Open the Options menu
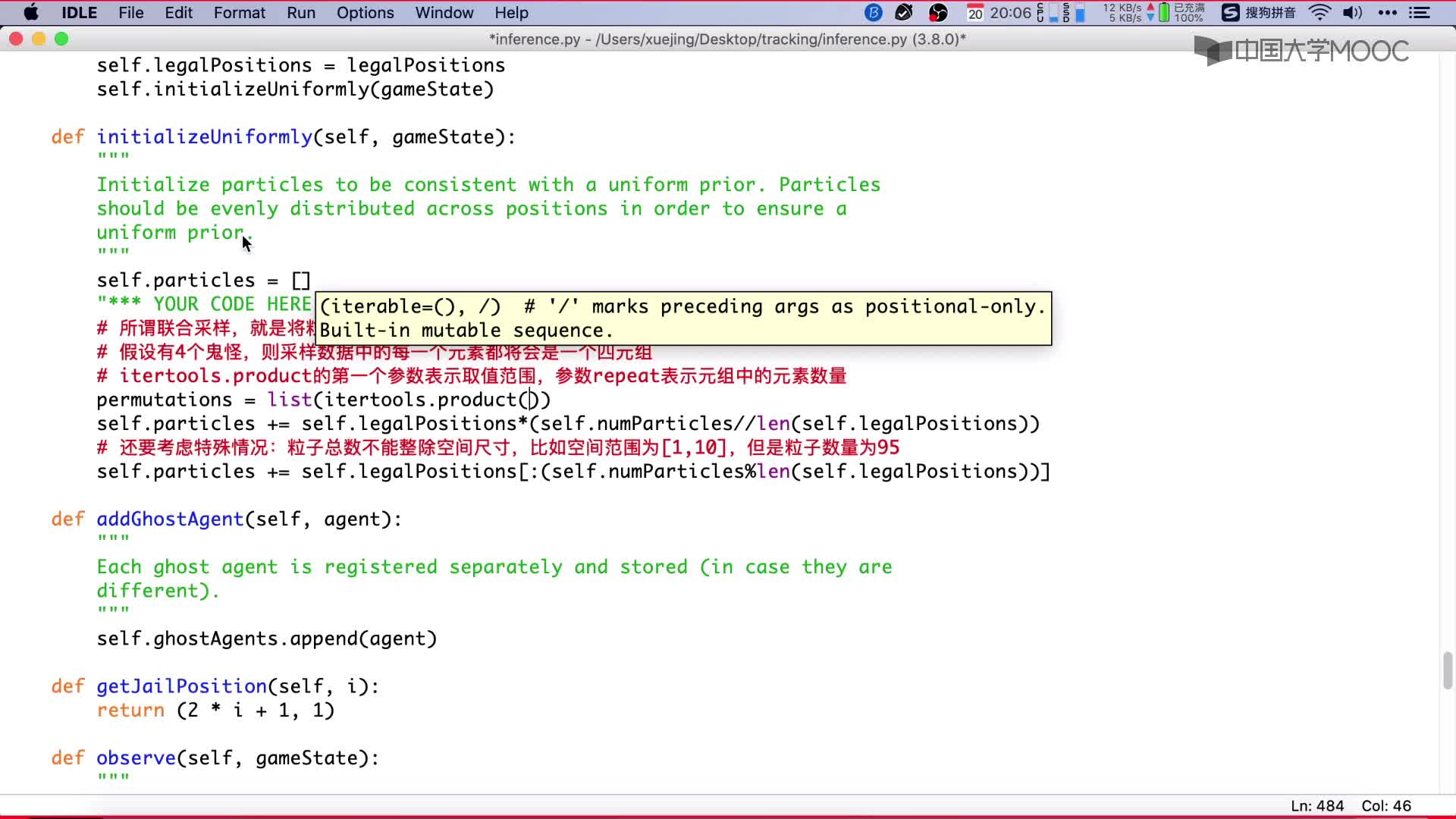Viewport: 1456px width, 819px height. tap(366, 13)
